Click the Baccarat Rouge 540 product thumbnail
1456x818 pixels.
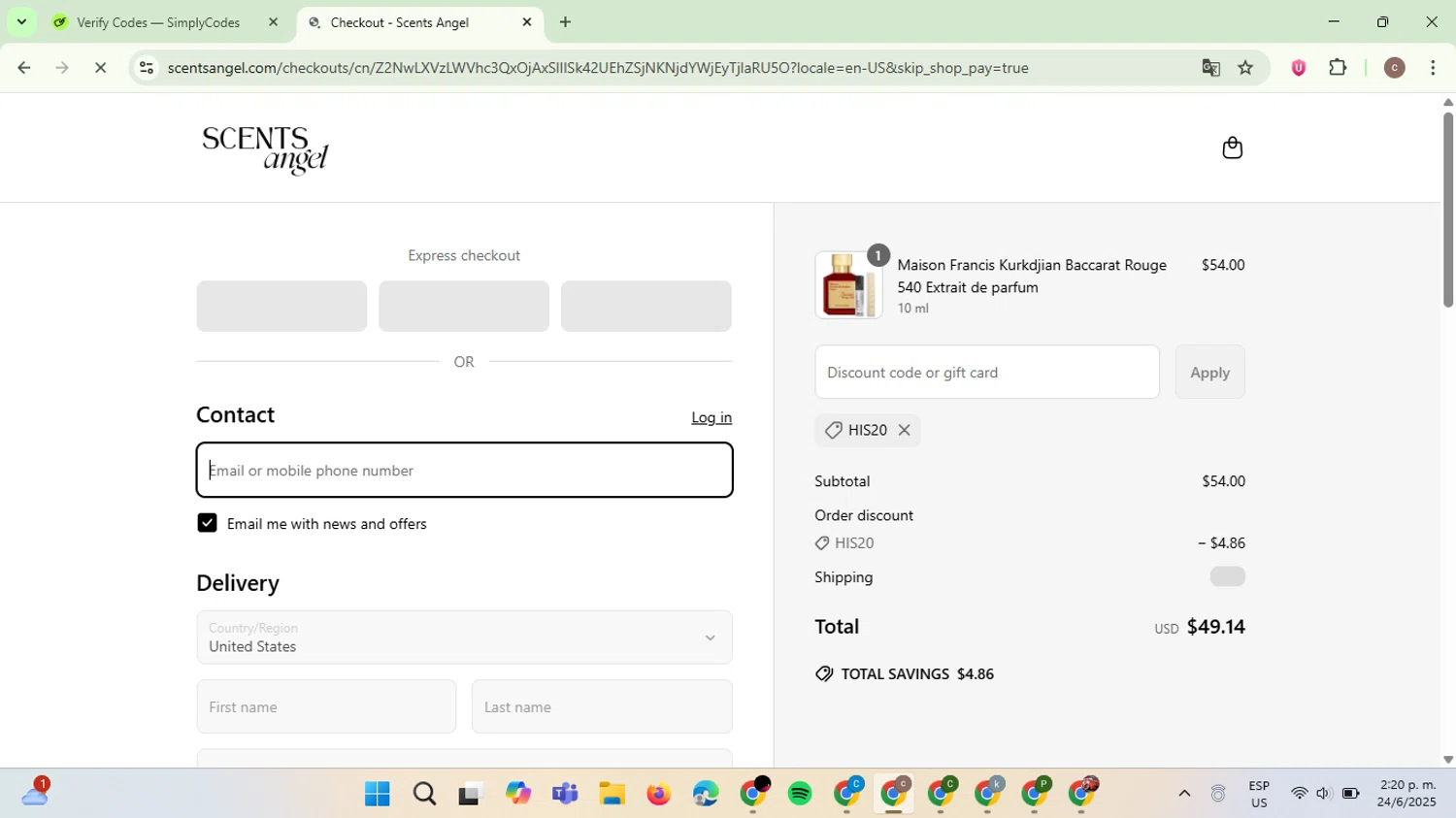848,285
